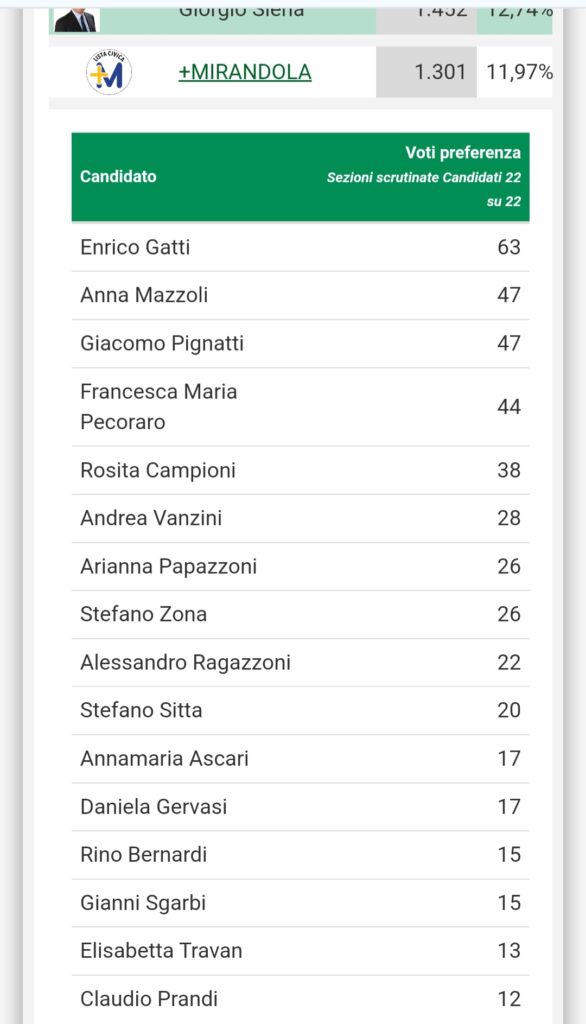Screen dimensions: 586x1024
Task: Select the Enrico Gatti row
Action: tap(301, 248)
